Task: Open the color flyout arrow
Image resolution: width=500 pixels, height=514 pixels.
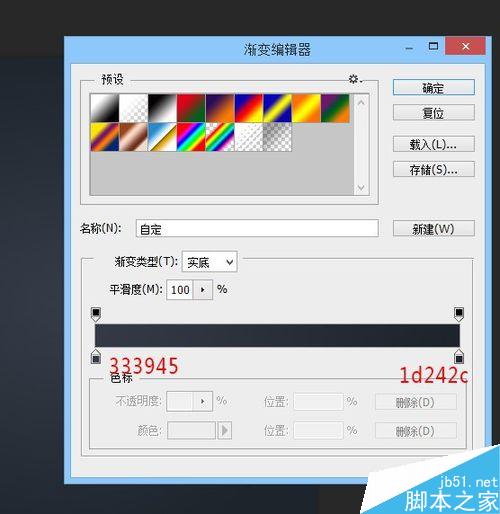Action: pyautogui.click(x=225, y=430)
